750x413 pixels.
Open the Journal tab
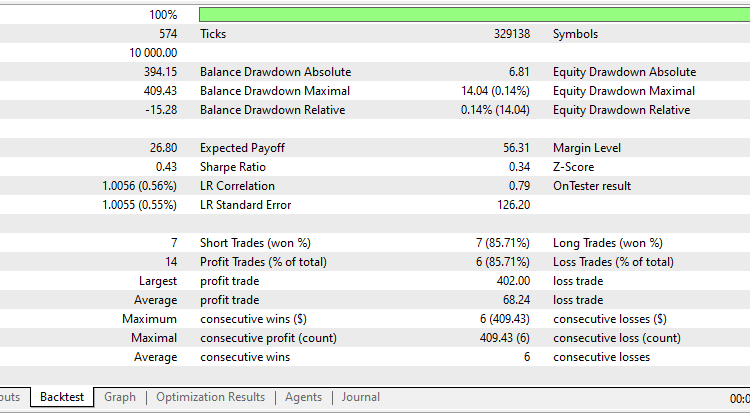[x=360, y=397]
